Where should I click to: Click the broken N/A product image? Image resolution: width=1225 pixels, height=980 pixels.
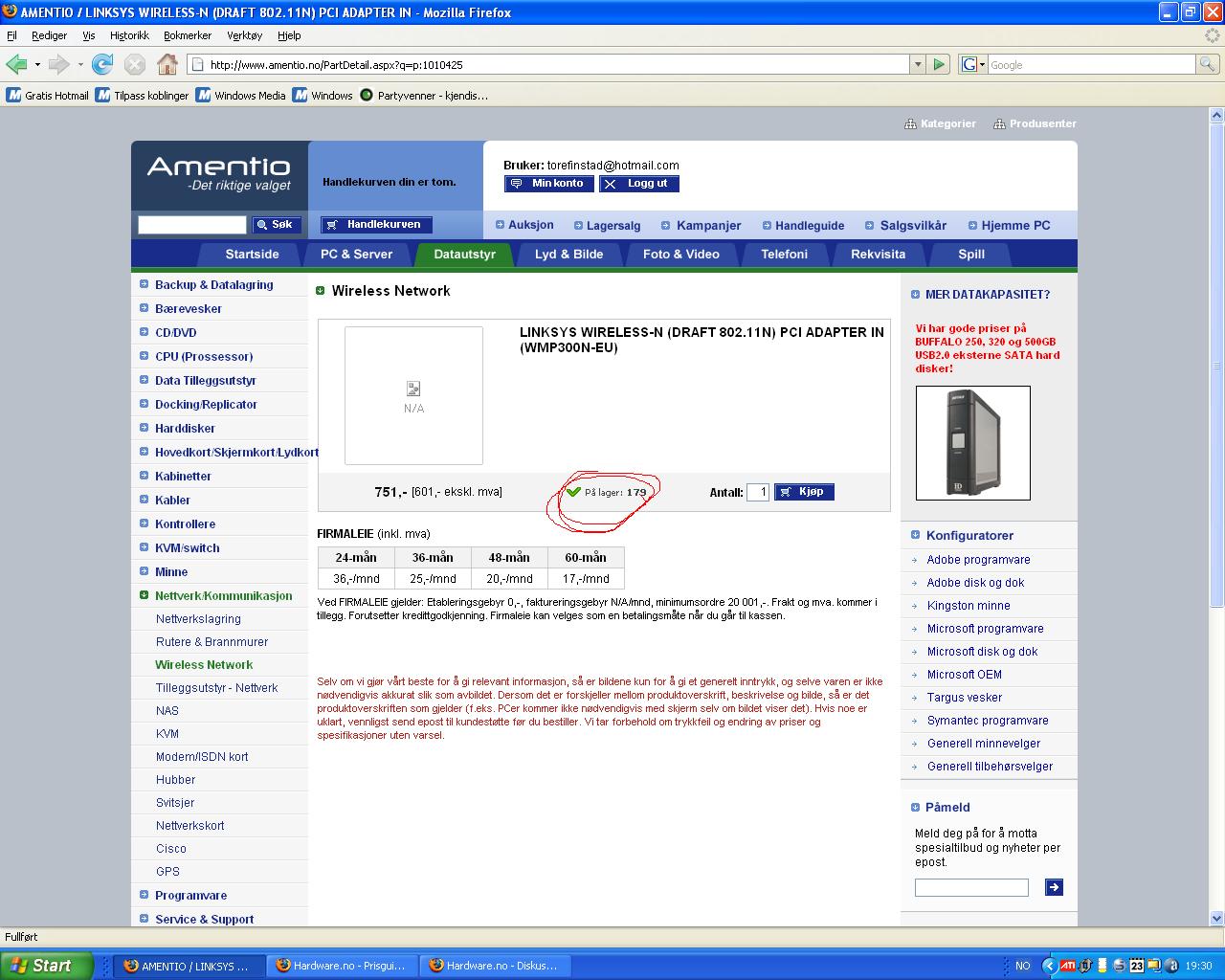tap(413, 395)
